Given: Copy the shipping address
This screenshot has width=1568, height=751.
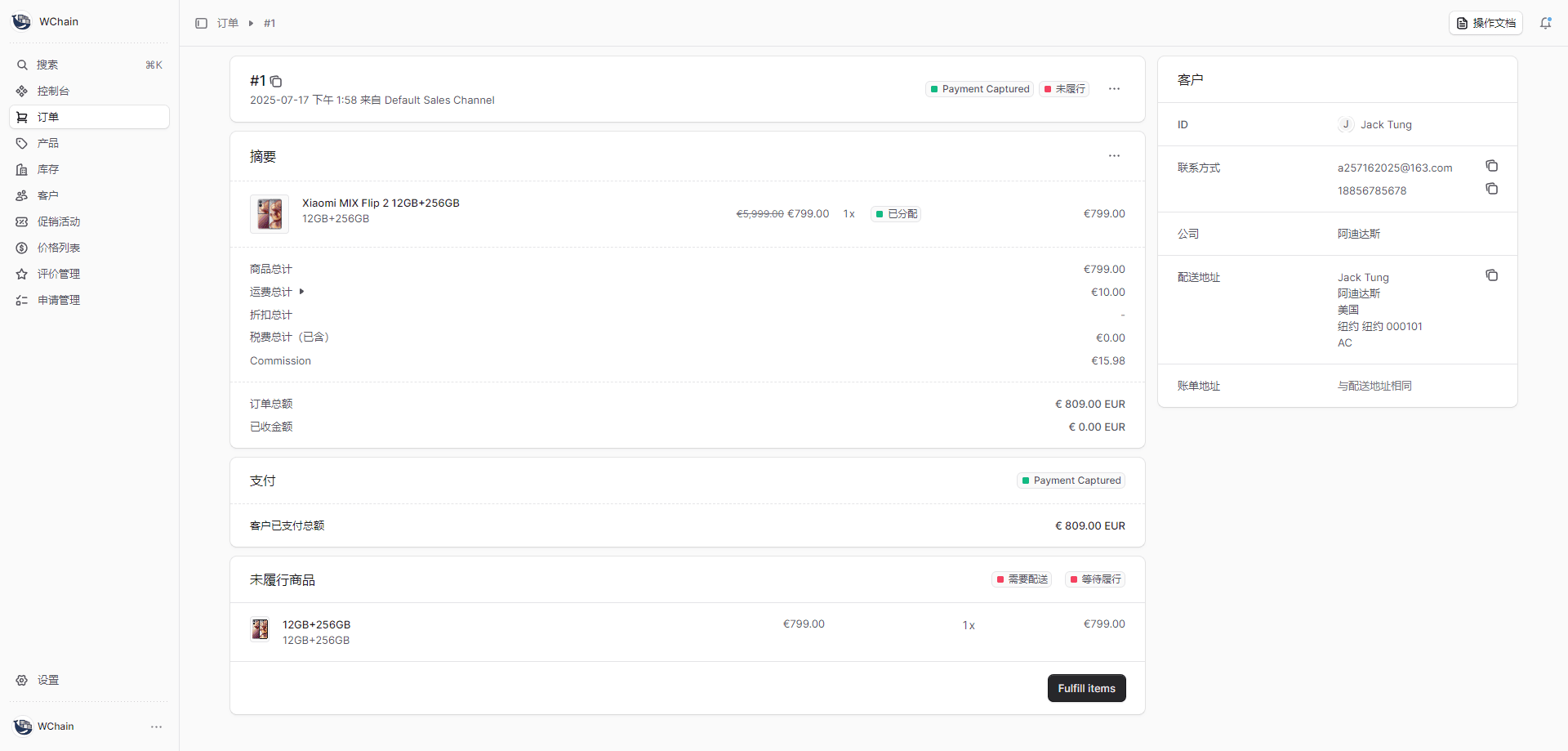Looking at the screenshot, I should click(x=1491, y=275).
